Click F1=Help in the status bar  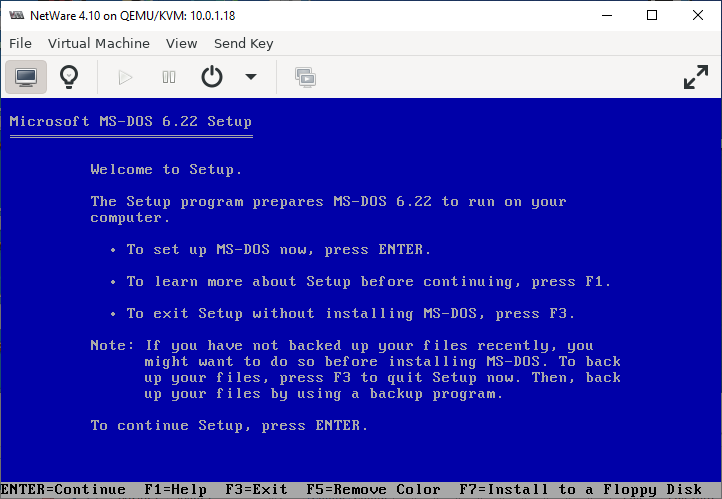click(175, 489)
